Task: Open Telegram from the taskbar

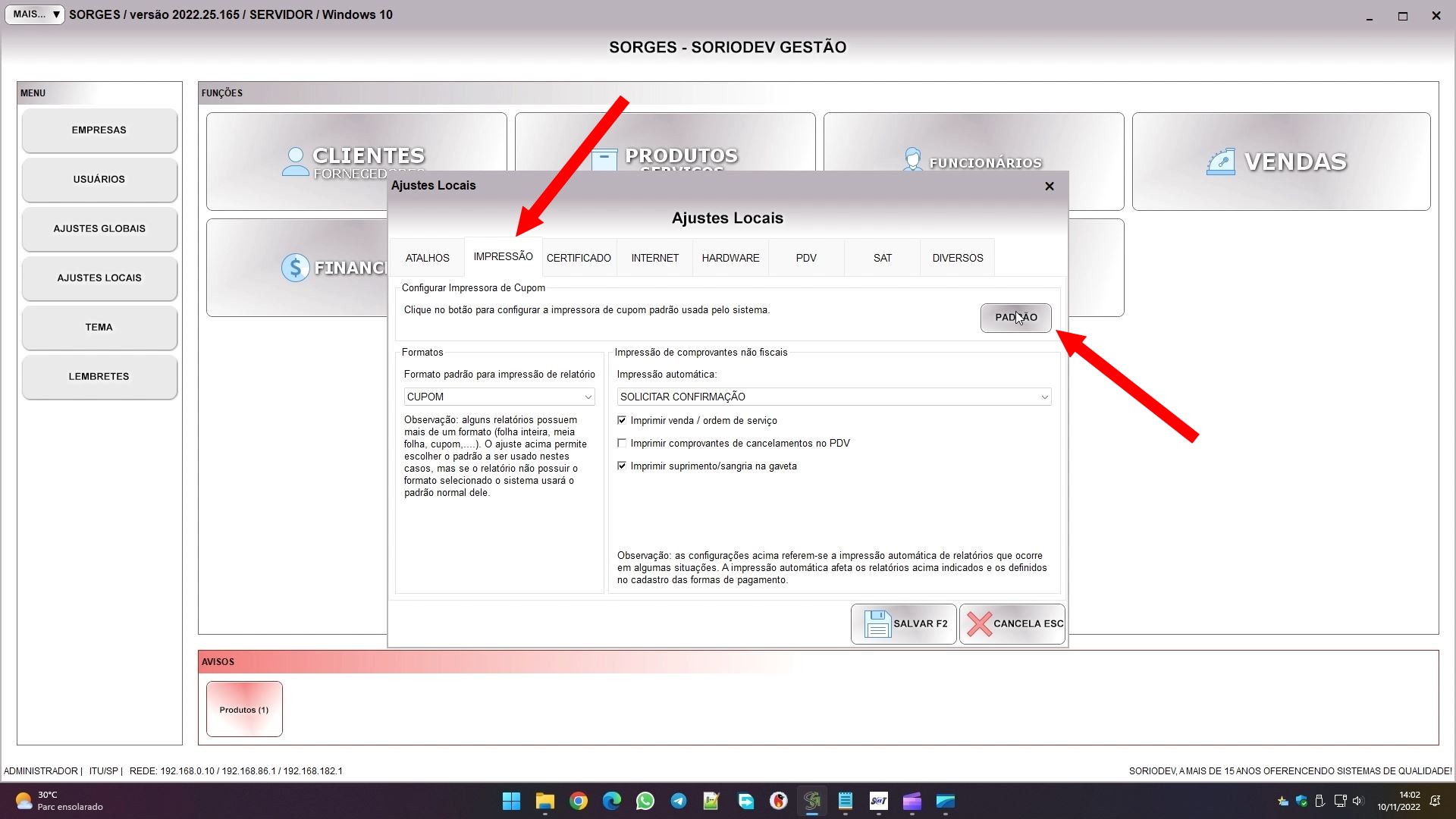Action: [x=679, y=801]
